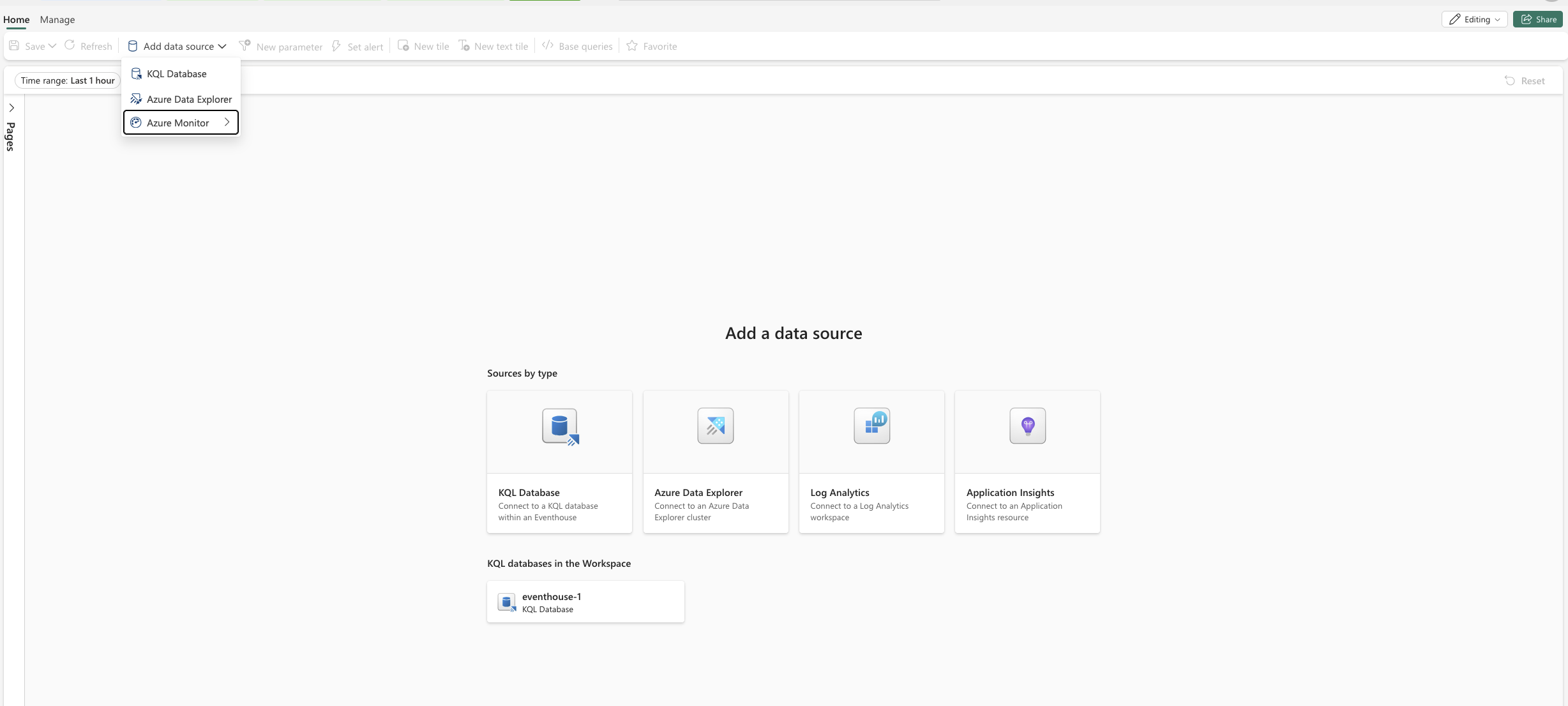1568x706 pixels.
Task: Click the Application Insights lightbulb icon
Action: 1027,426
